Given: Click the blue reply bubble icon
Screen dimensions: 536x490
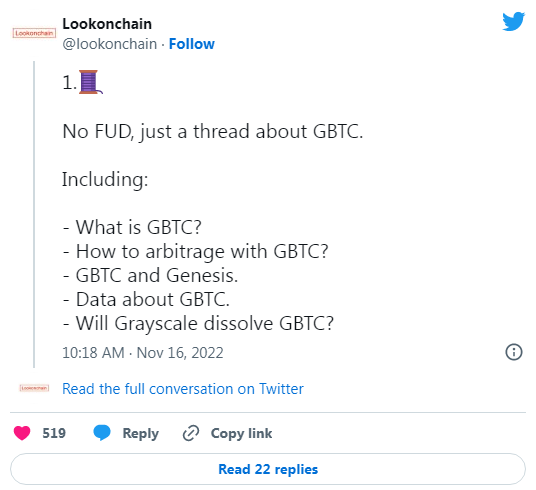Looking at the screenshot, I should click(x=102, y=433).
